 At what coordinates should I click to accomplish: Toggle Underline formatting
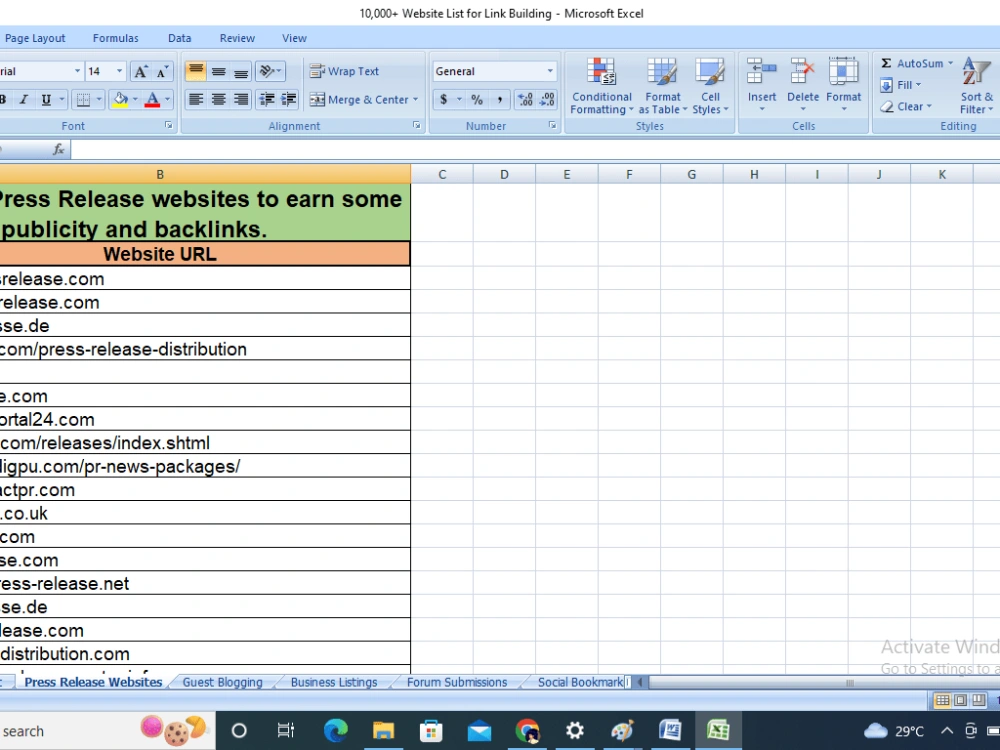(x=46, y=99)
